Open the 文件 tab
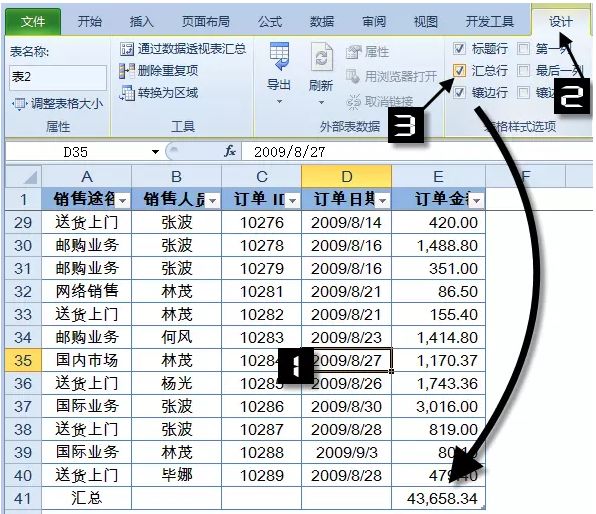This screenshot has width=596, height=514. pos(33,22)
